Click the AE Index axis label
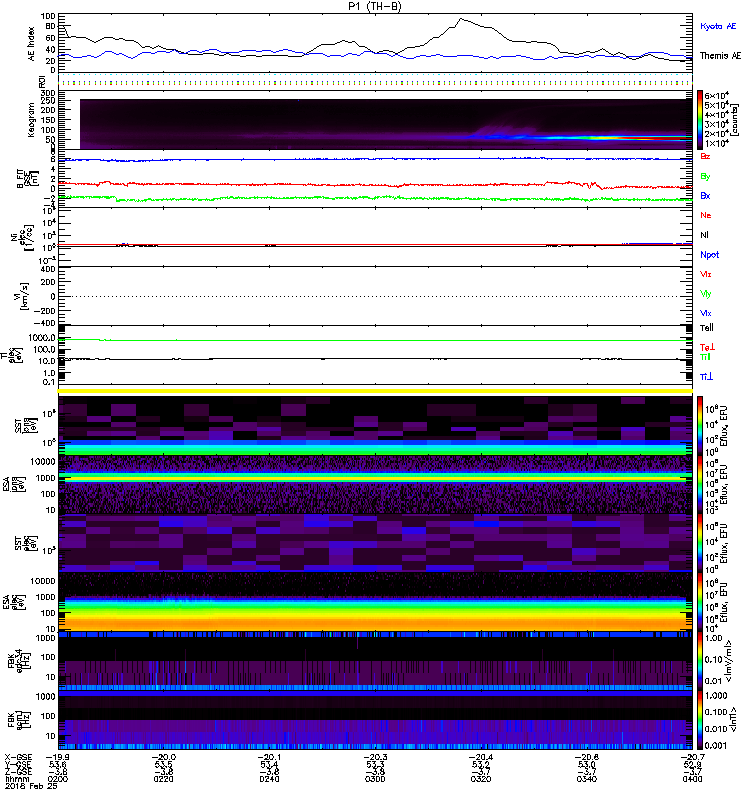Image resolution: width=750 pixels, height=800 pixels. (x=32, y=44)
